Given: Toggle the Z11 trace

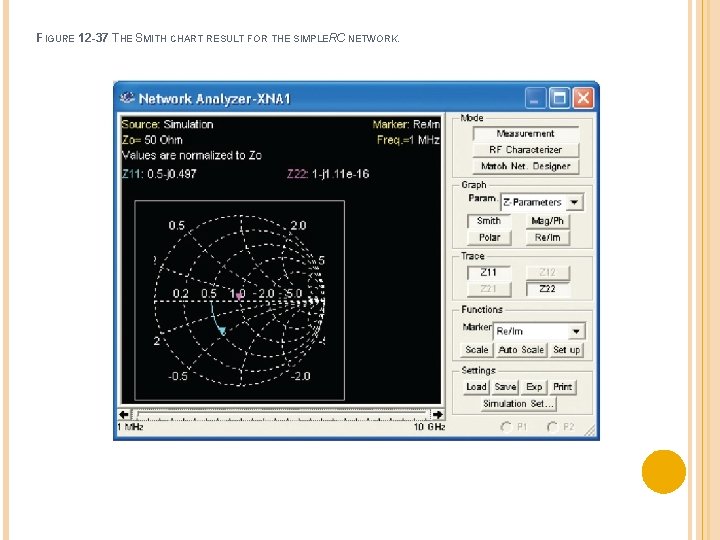Looking at the screenshot, I should [489, 273].
